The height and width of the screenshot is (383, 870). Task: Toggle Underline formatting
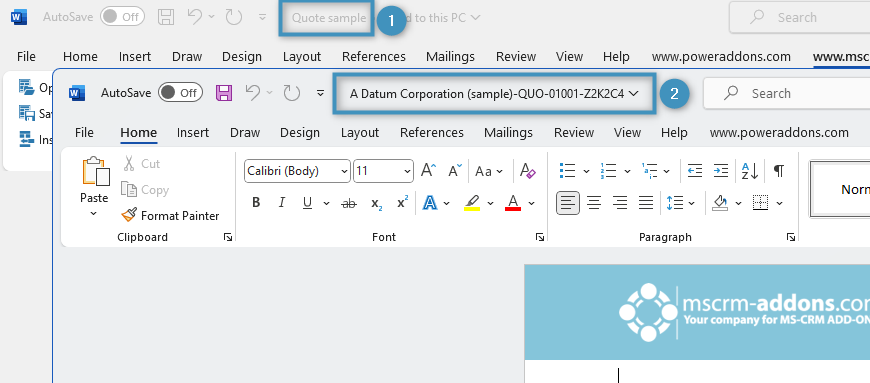307,203
